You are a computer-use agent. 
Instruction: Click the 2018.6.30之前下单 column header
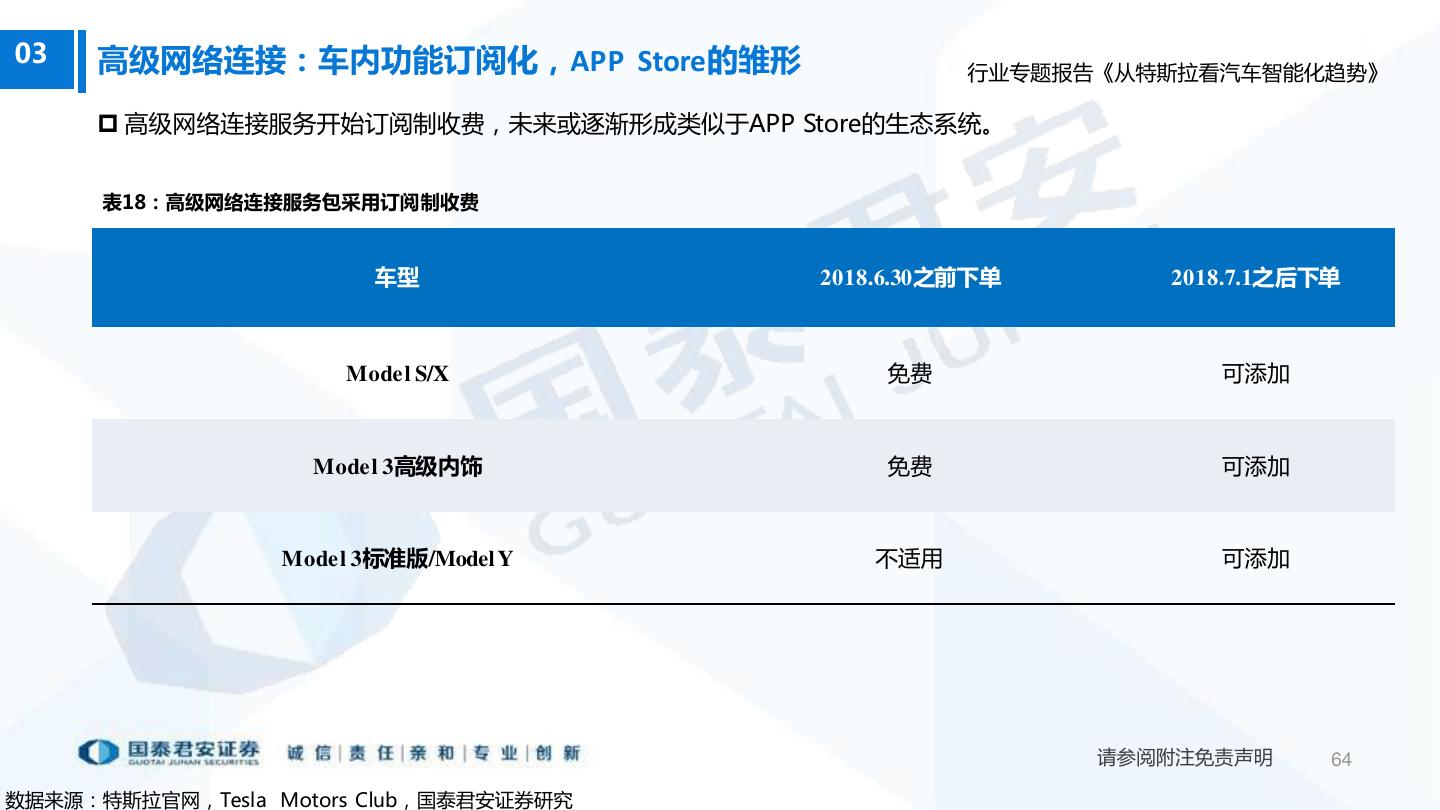pos(910,278)
